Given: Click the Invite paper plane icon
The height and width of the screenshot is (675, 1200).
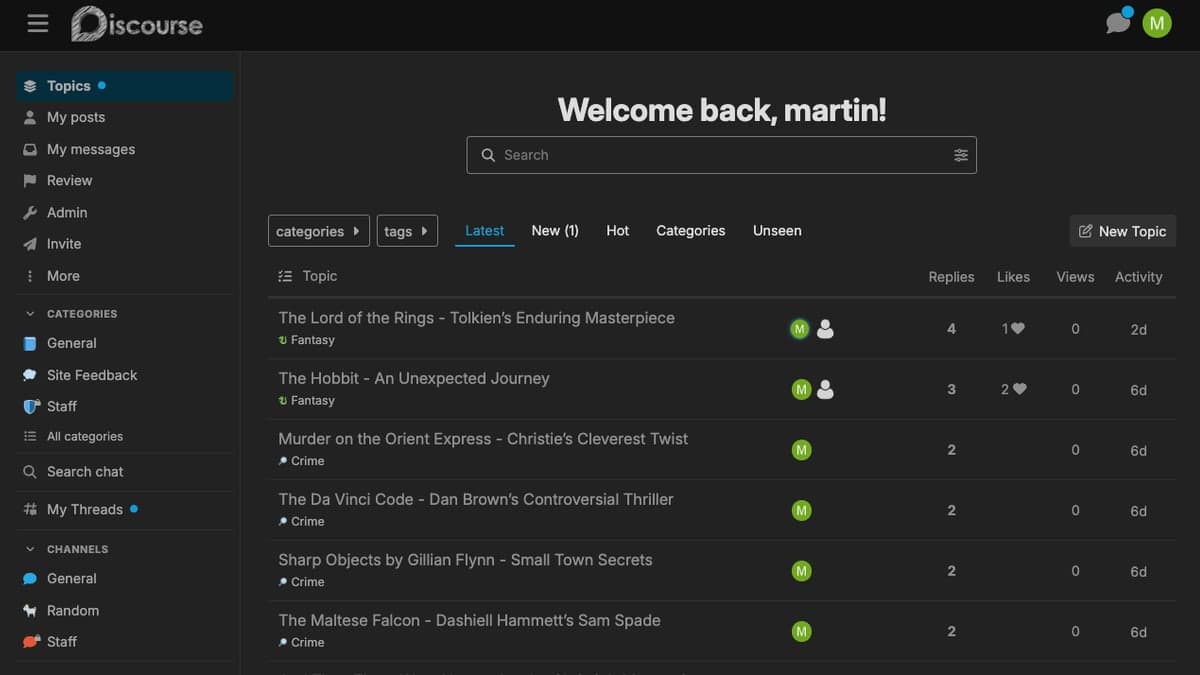Looking at the screenshot, I should pyautogui.click(x=30, y=244).
